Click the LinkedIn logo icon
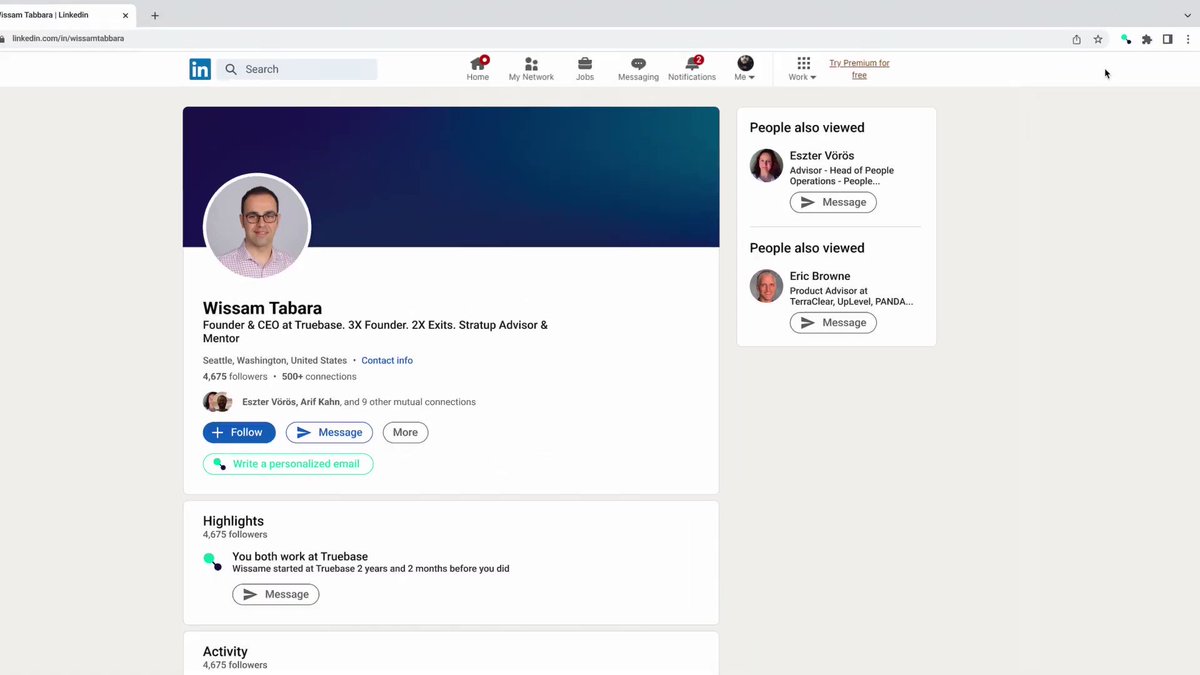Screen dimensions: 1200x675 [200, 69]
